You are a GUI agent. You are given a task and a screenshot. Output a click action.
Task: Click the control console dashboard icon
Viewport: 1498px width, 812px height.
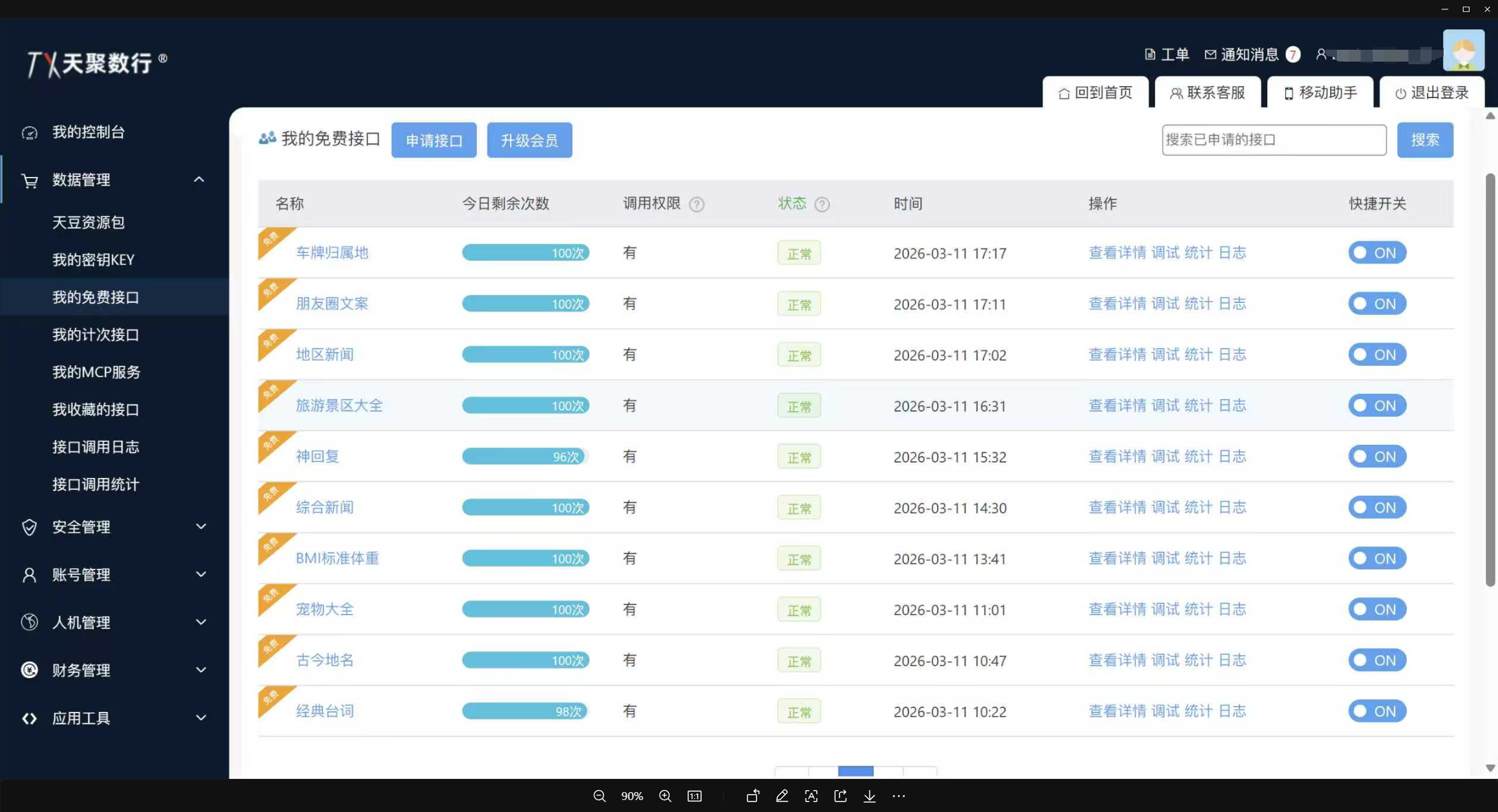[x=29, y=133]
